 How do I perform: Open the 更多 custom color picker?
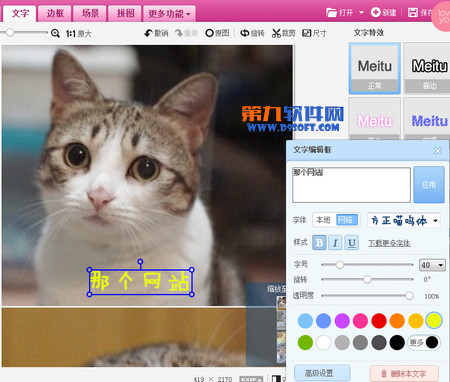click(x=424, y=342)
